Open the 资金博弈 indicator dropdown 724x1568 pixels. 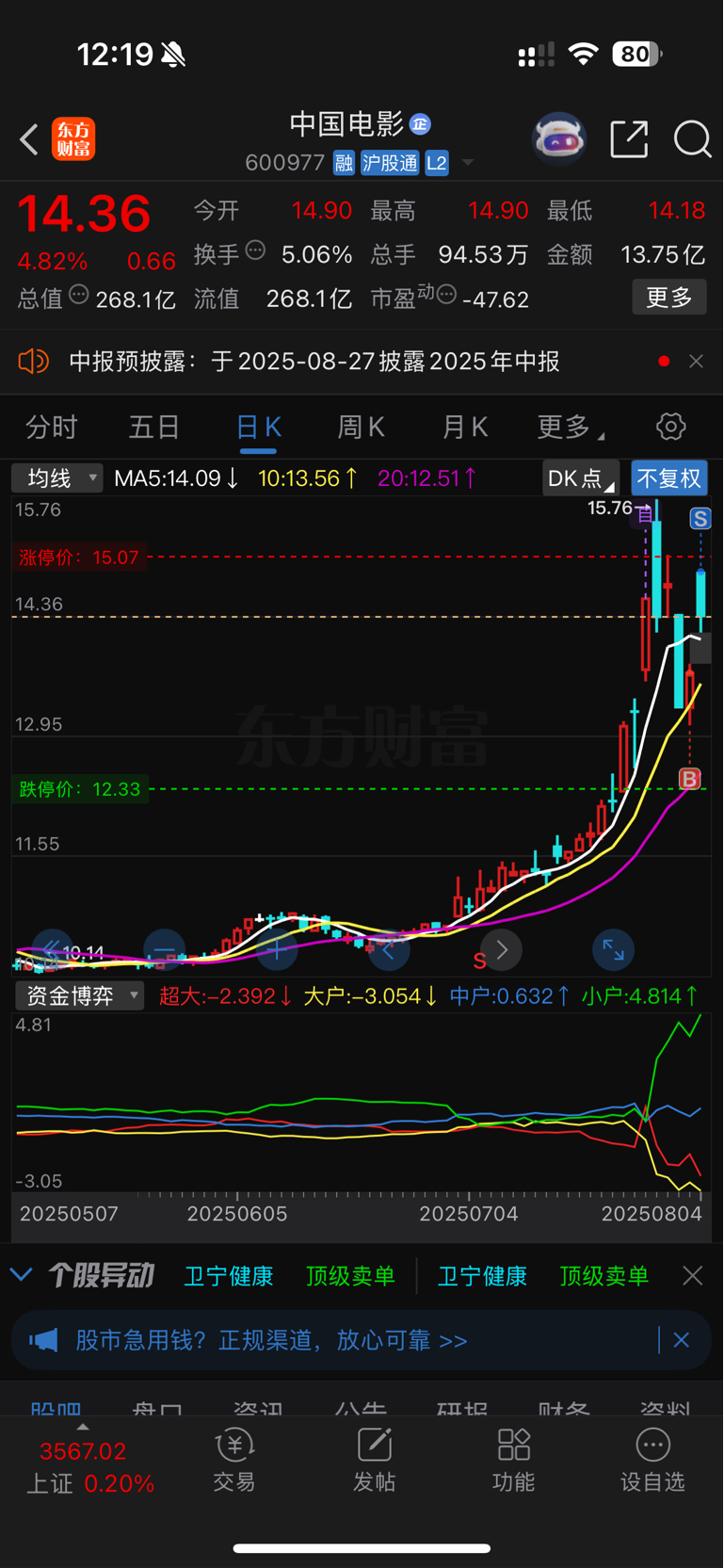click(x=79, y=995)
